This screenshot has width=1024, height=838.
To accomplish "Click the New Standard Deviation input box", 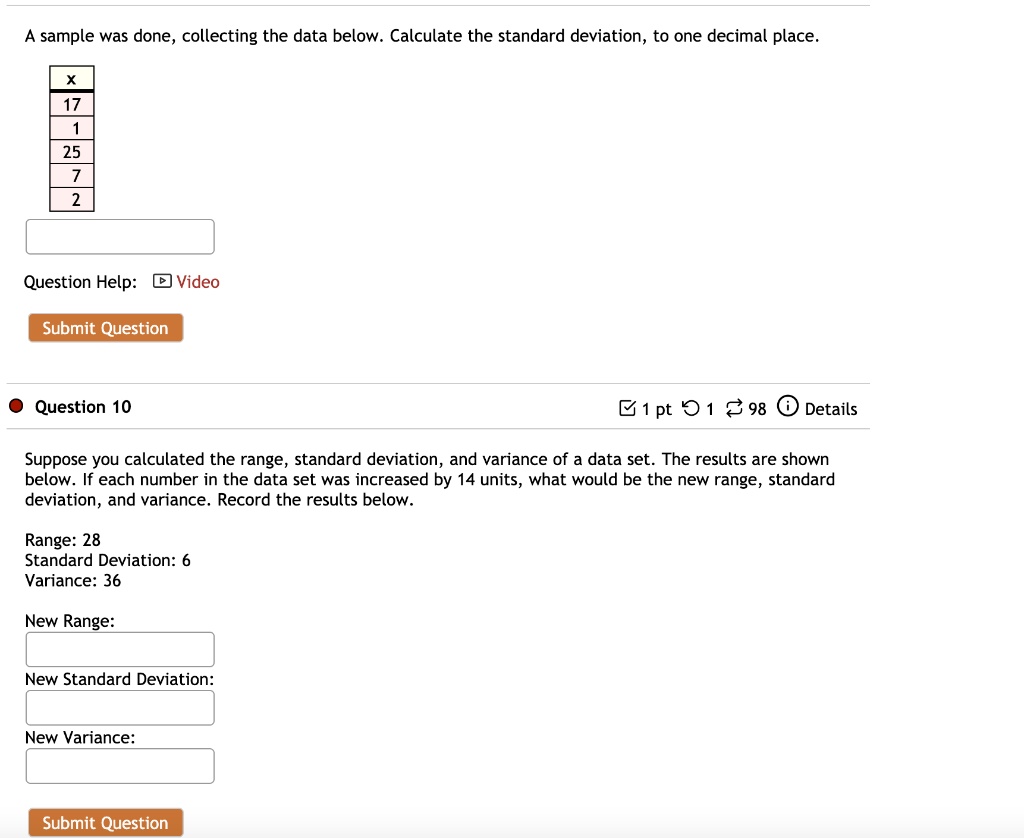I will 120,707.
